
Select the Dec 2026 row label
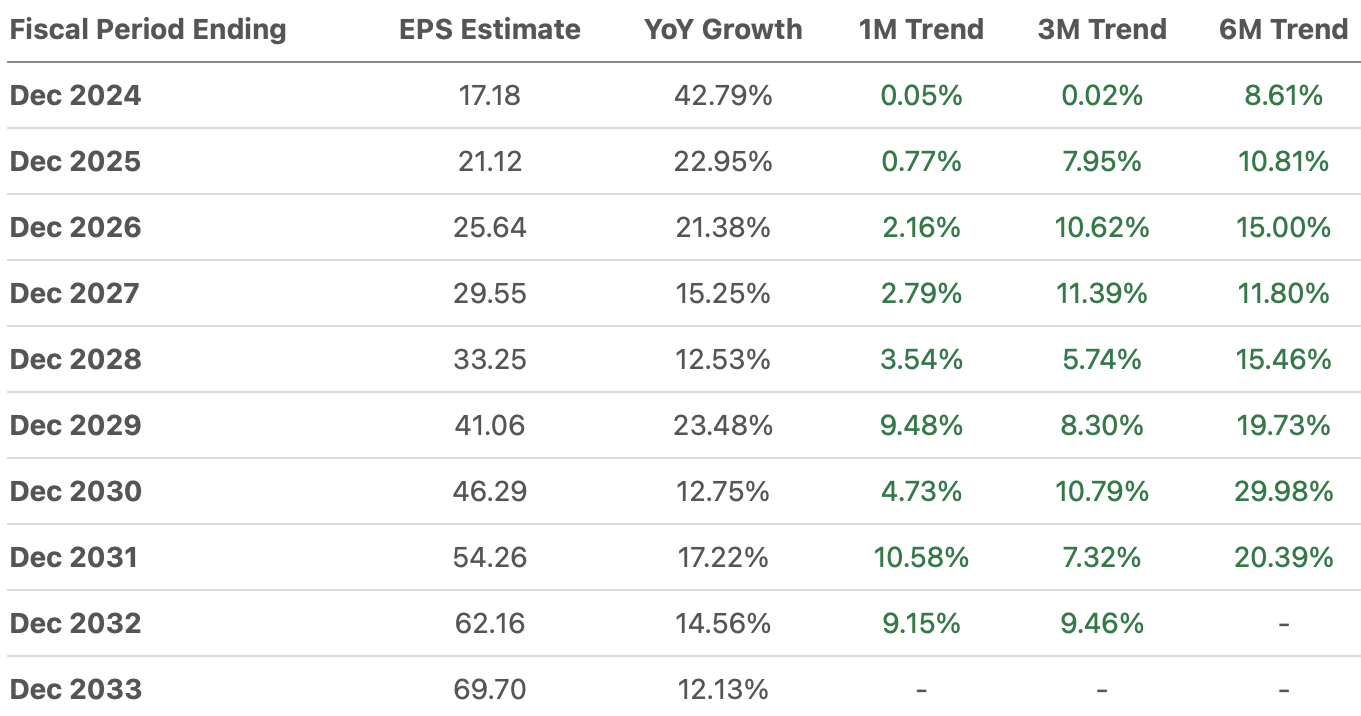(76, 228)
